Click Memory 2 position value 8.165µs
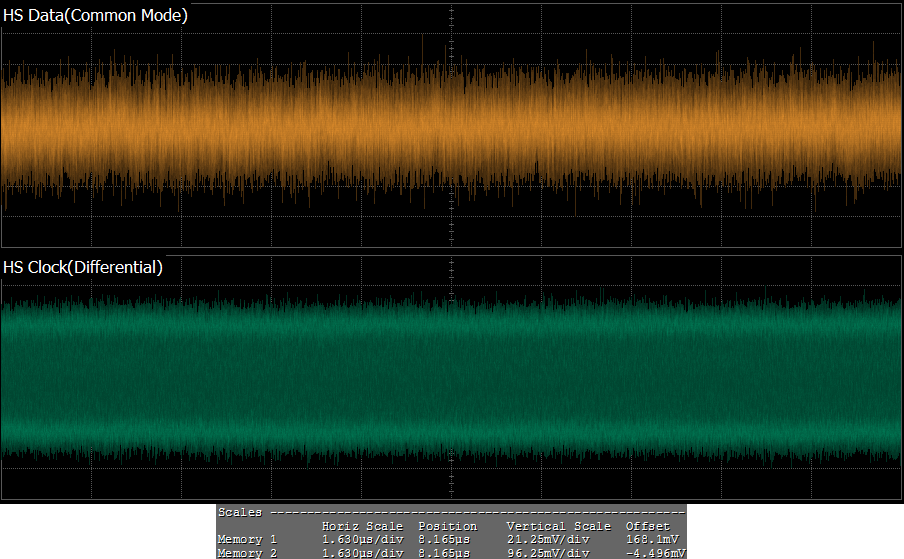The width and height of the screenshot is (904, 559). click(x=444, y=553)
